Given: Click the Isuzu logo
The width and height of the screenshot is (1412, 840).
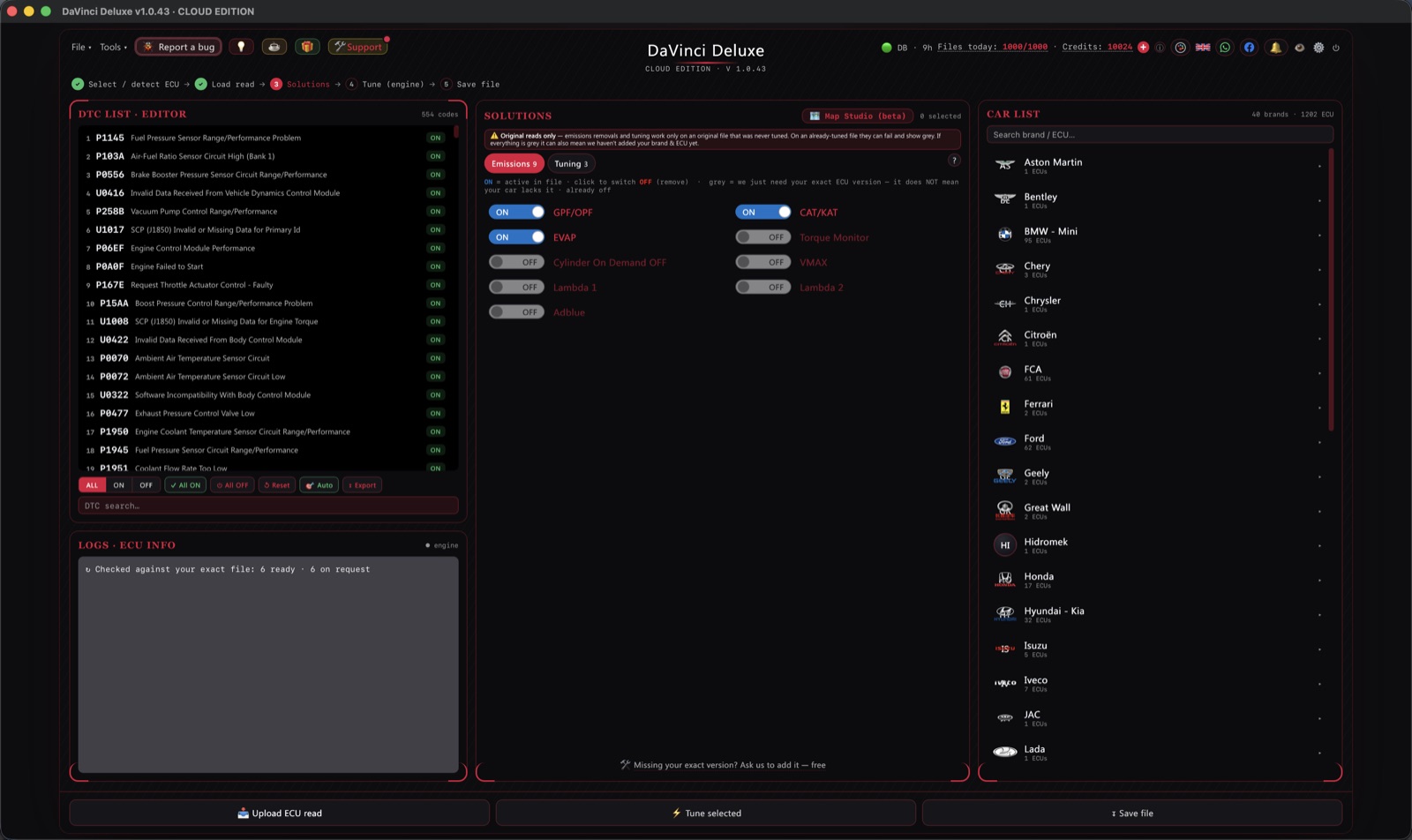Looking at the screenshot, I should pyautogui.click(x=1005, y=649).
